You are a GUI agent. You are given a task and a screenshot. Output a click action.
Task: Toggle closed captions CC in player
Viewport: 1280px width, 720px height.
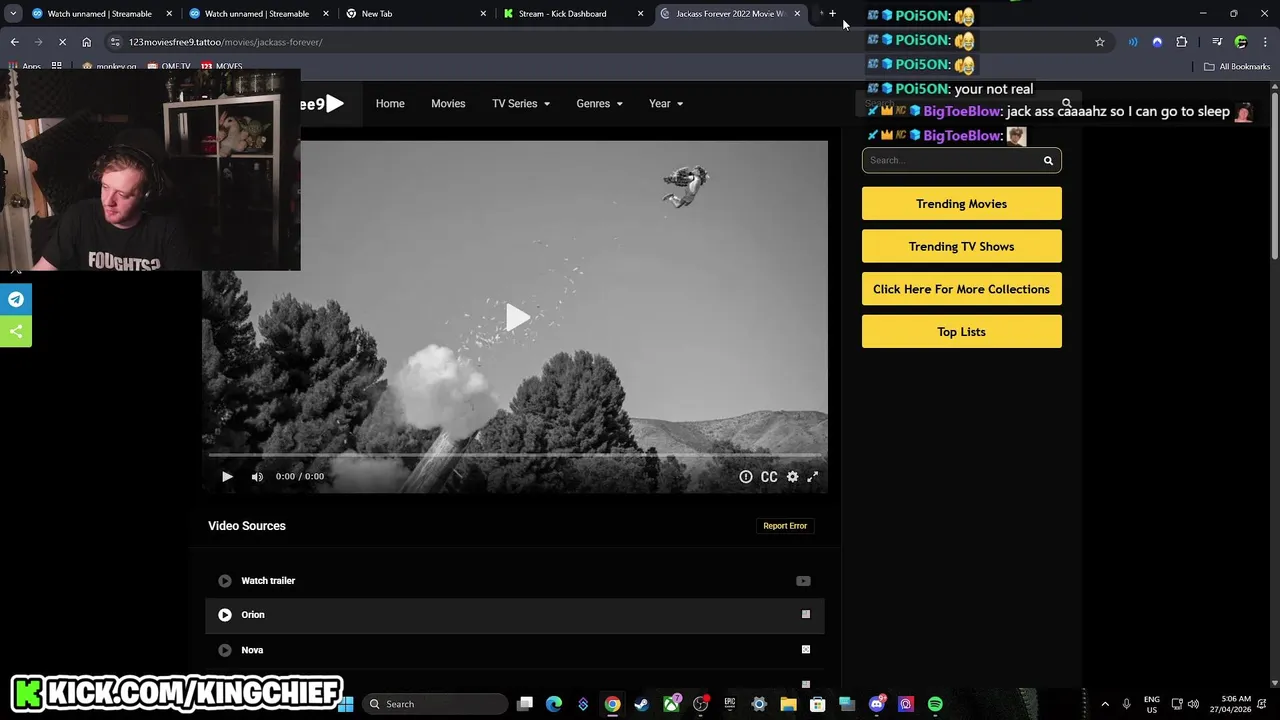pyautogui.click(x=769, y=477)
